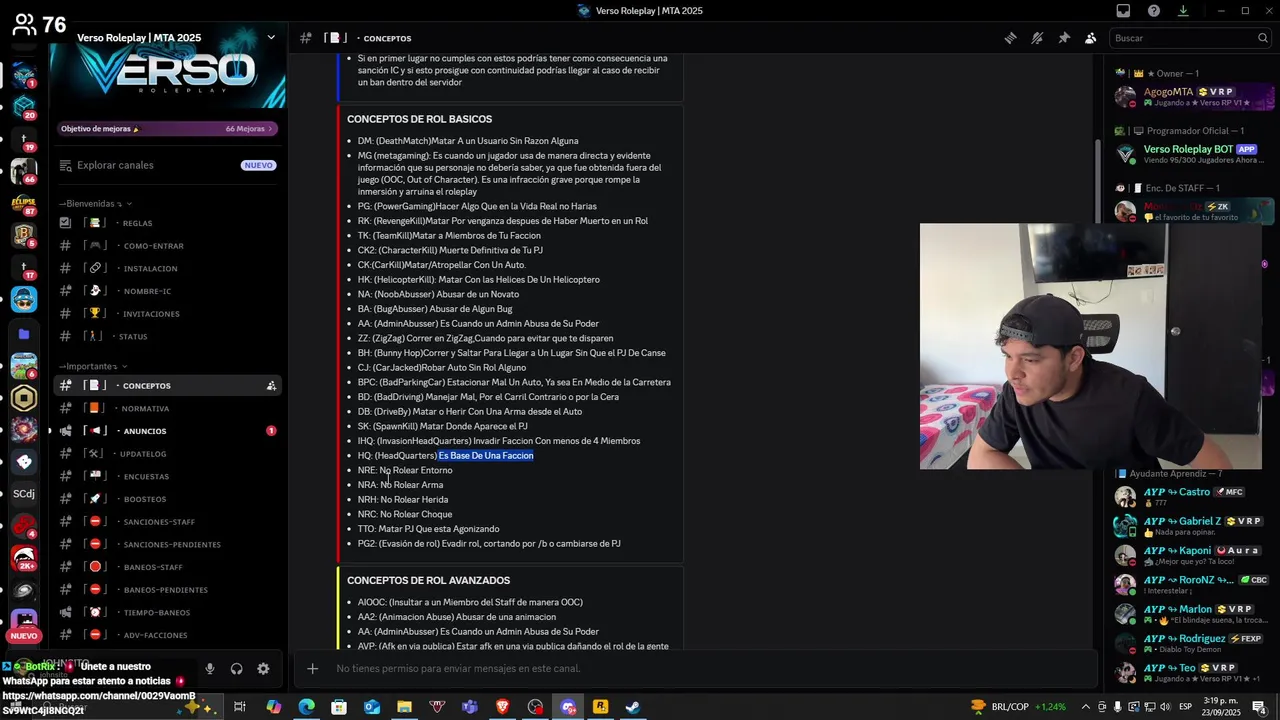This screenshot has width=1280, height=720.
Task: Click the add members icon beside conceptos
Action: click(x=271, y=386)
